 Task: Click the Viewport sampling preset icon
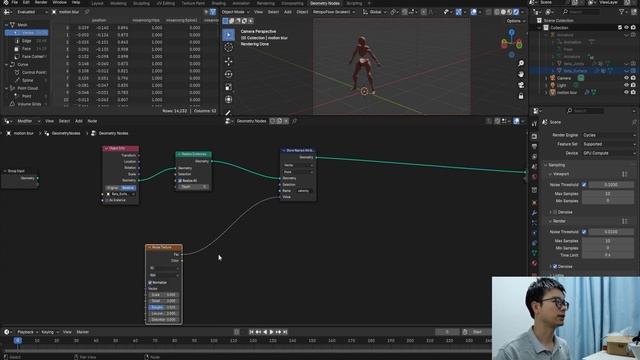tap(624, 174)
